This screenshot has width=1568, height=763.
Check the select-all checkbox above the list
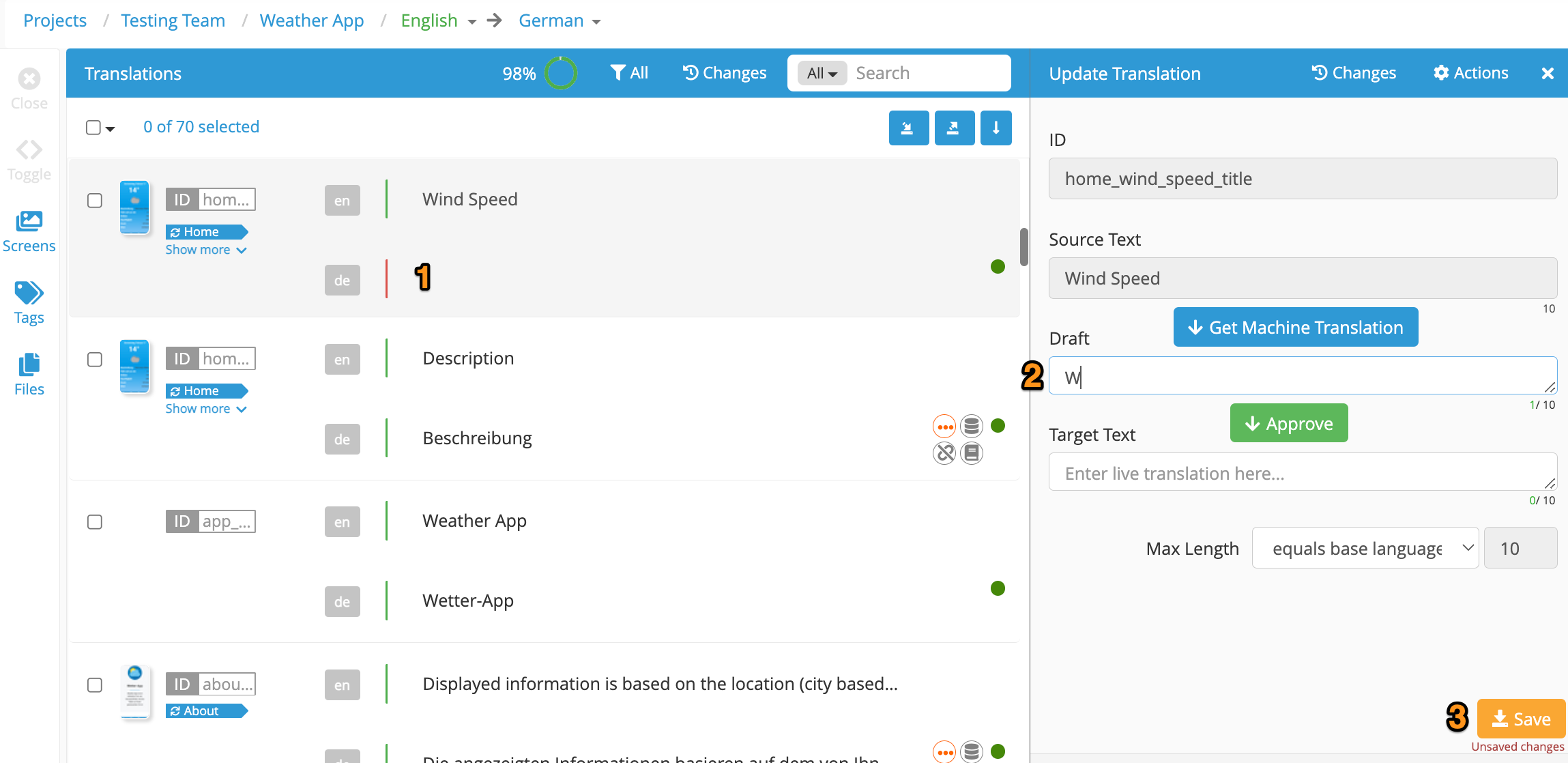(93, 127)
